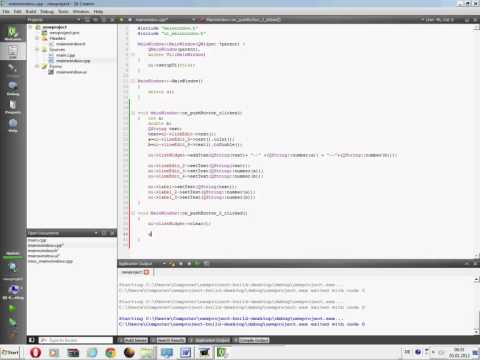Open the Help menu
Image resolution: width=480 pixels, height=360 pixels.
[x=98, y=11]
